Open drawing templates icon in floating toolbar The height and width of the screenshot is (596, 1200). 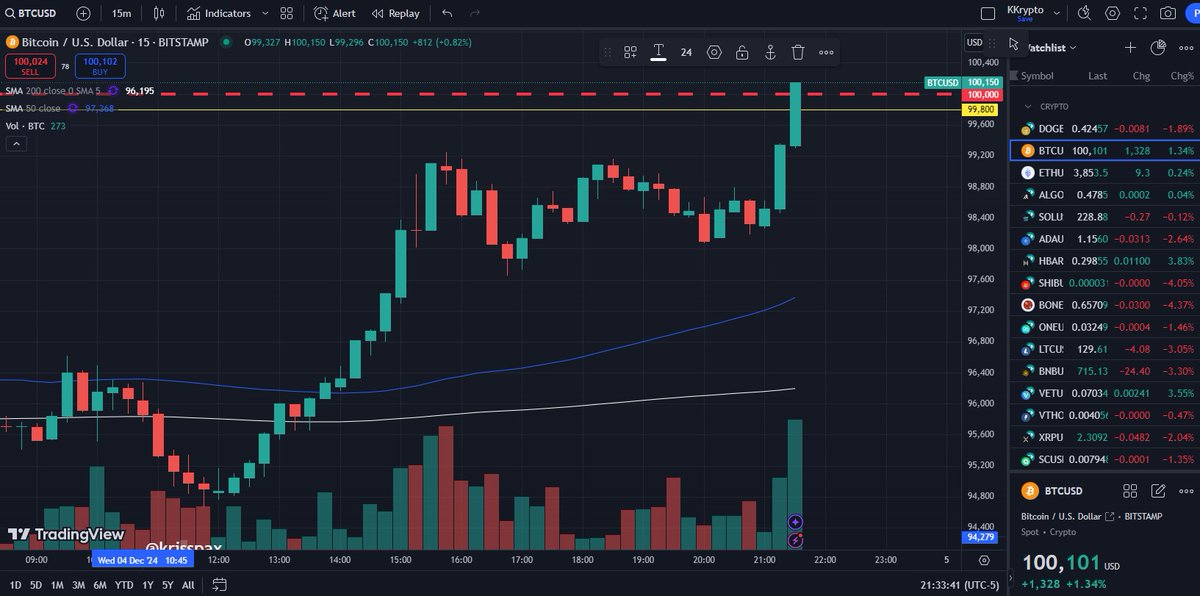tap(631, 52)
